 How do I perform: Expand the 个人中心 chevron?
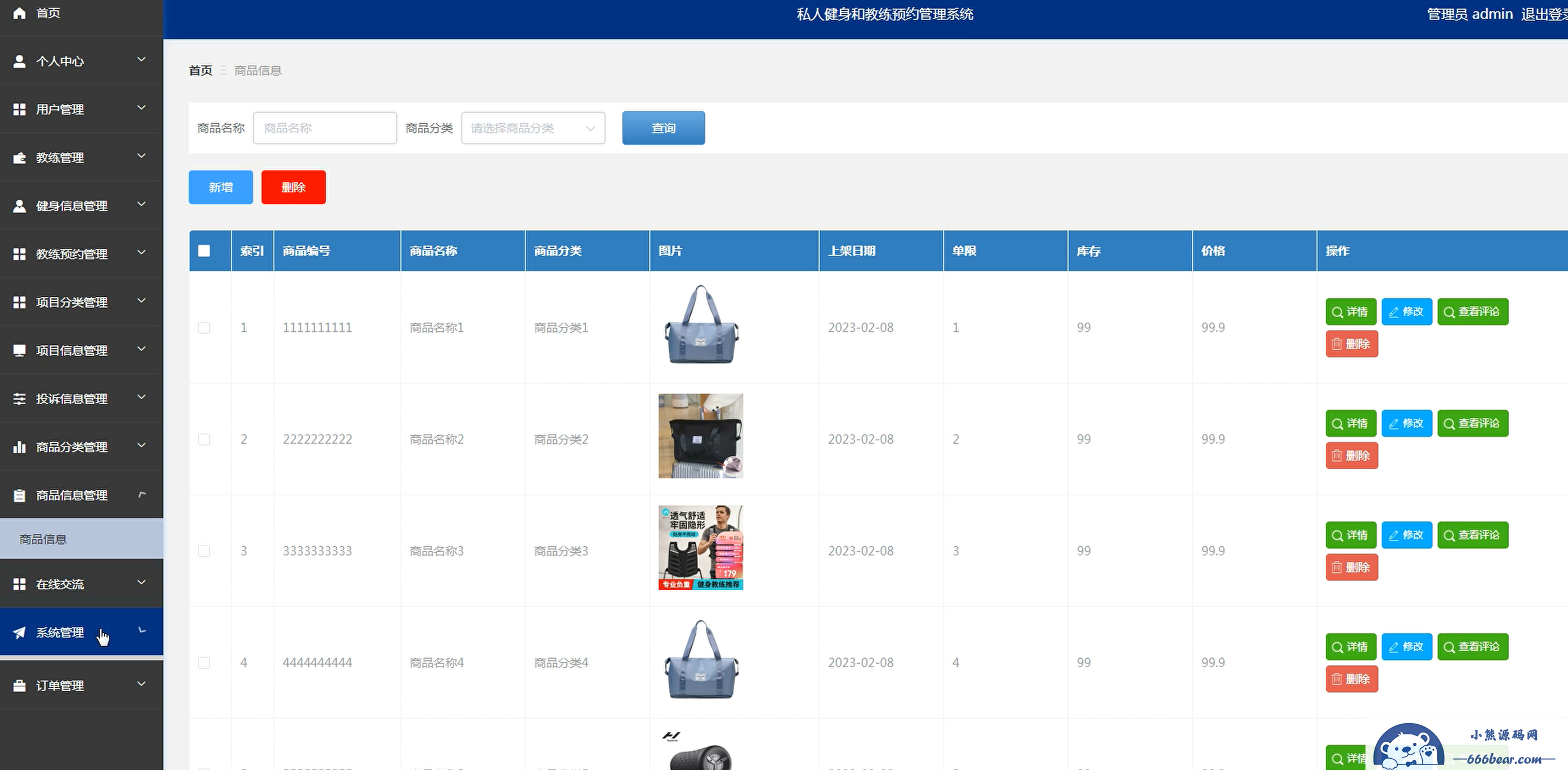(x=141, y=59)
